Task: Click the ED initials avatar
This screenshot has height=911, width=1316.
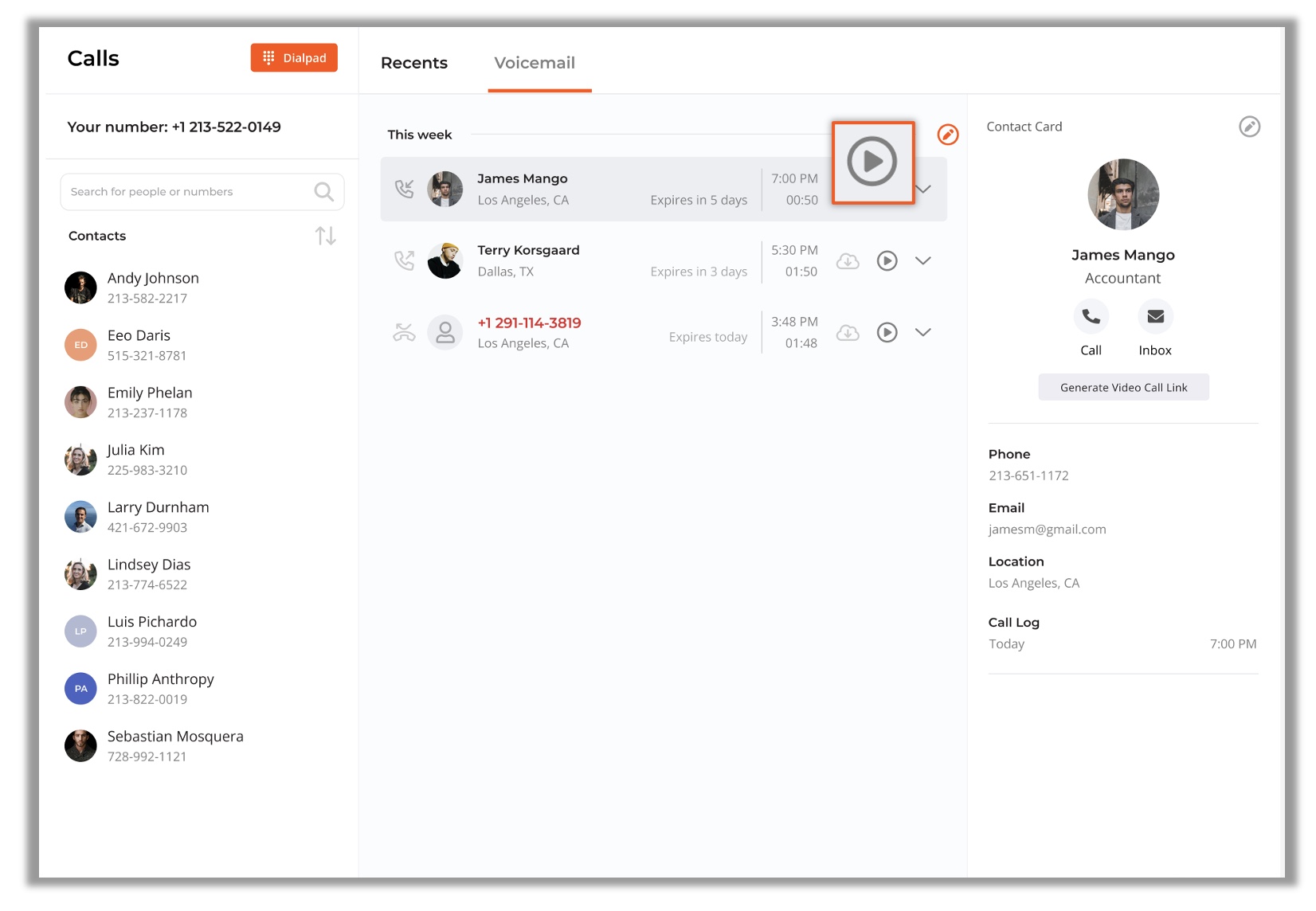Action: [80, 346]
